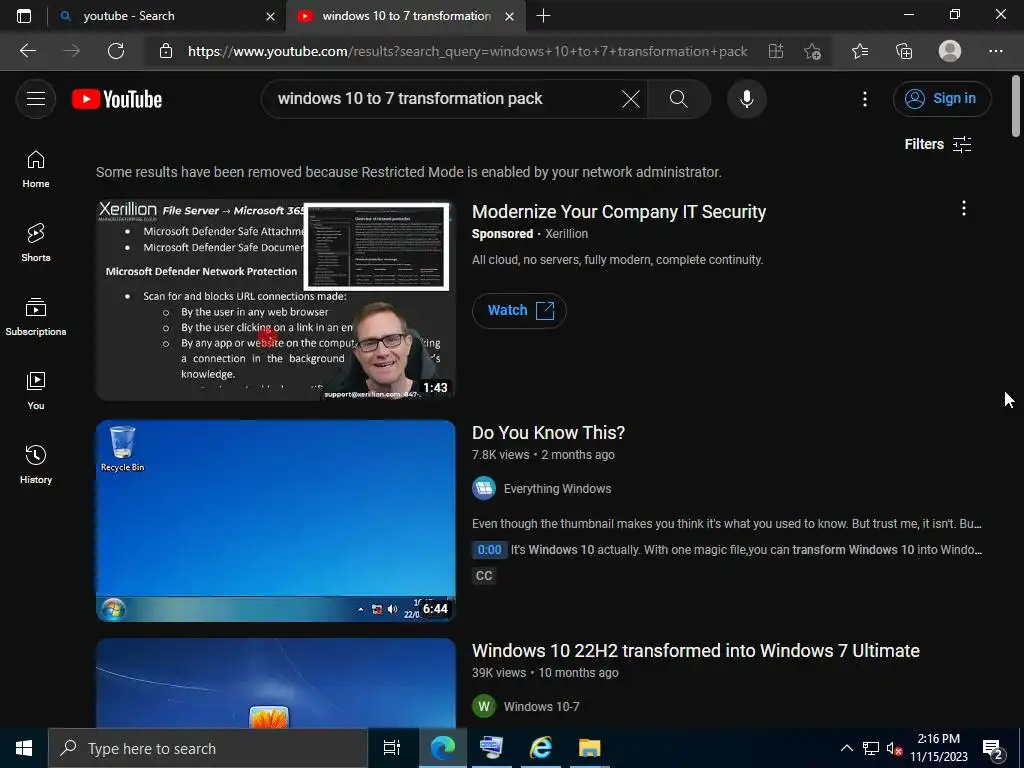
Task: Click the magnifier search button
Action: (x=679, y=99)
